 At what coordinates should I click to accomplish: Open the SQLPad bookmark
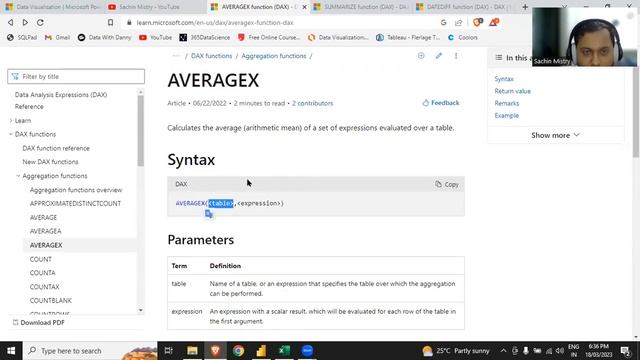22,38
